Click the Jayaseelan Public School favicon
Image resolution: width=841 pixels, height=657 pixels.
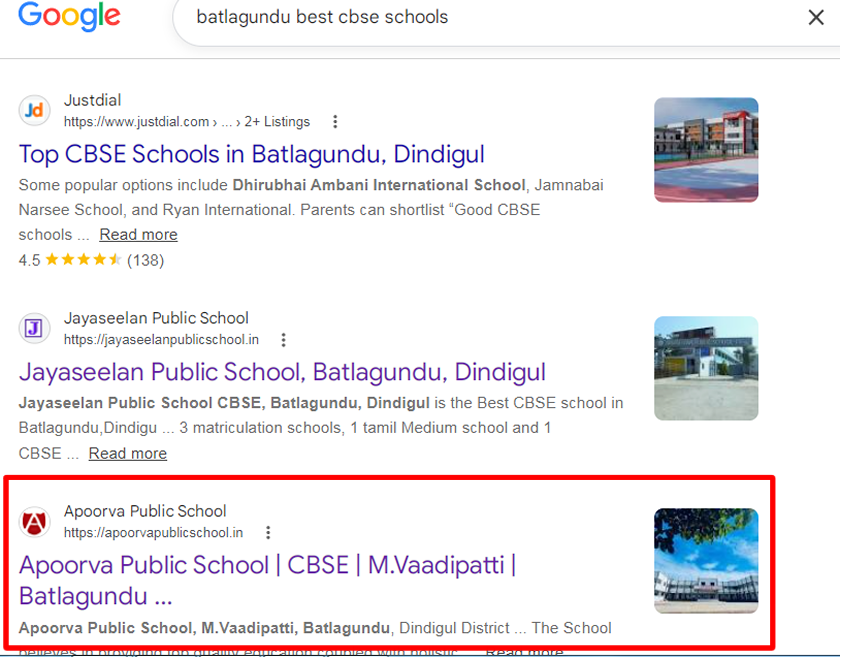coord(34,328)
